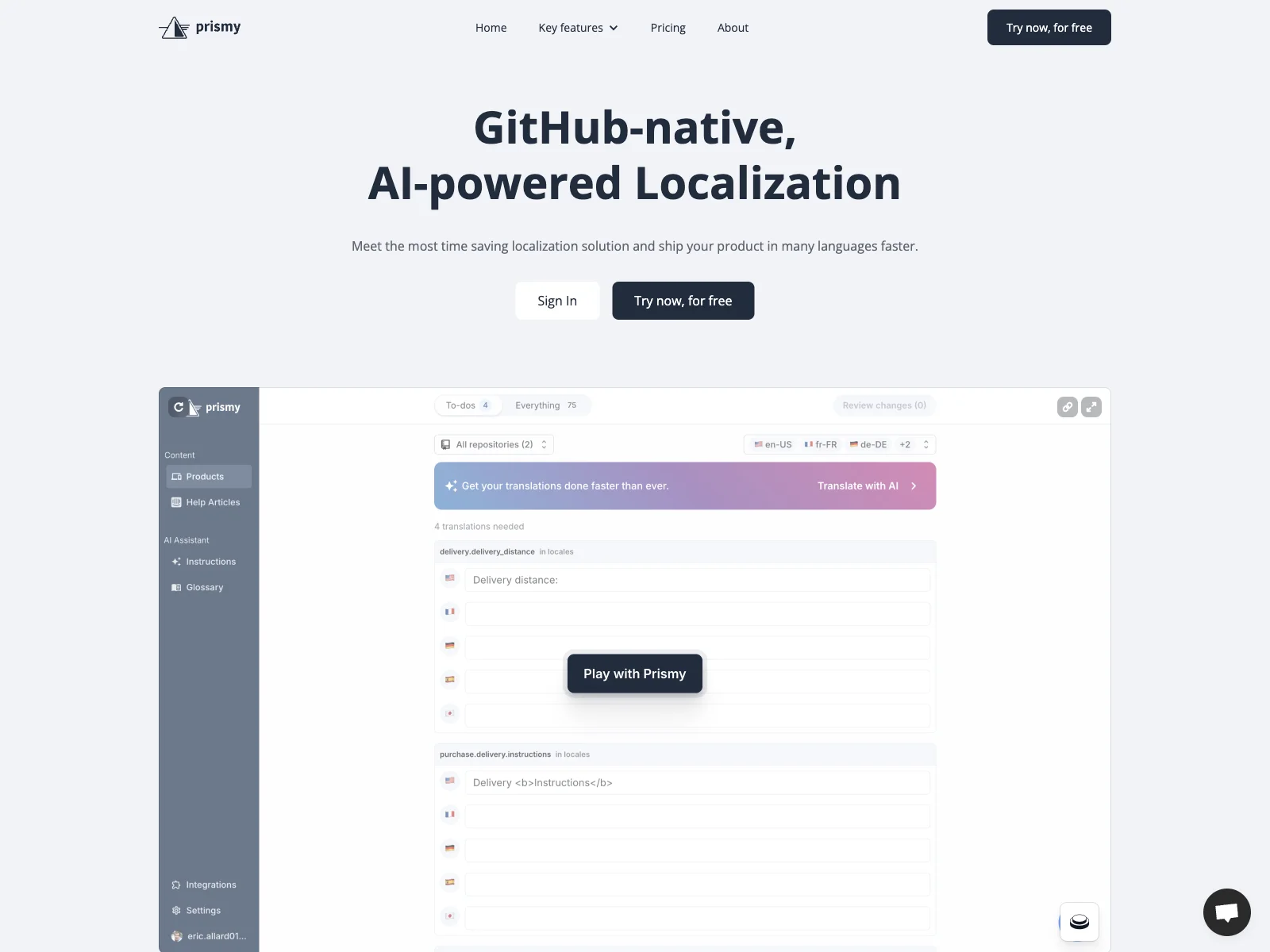
Task: Click the German flag icon under delivery_distance
Action: pyautogui.click(x=450, y=645)
